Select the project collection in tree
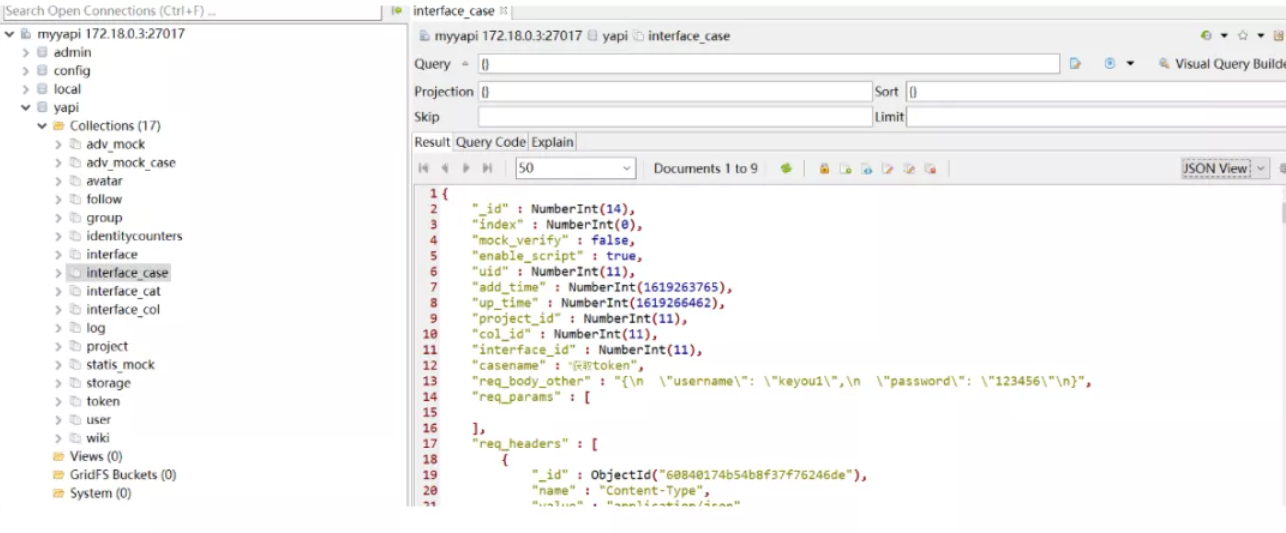This screenshot has width=1286, height=533. point(106,347)
